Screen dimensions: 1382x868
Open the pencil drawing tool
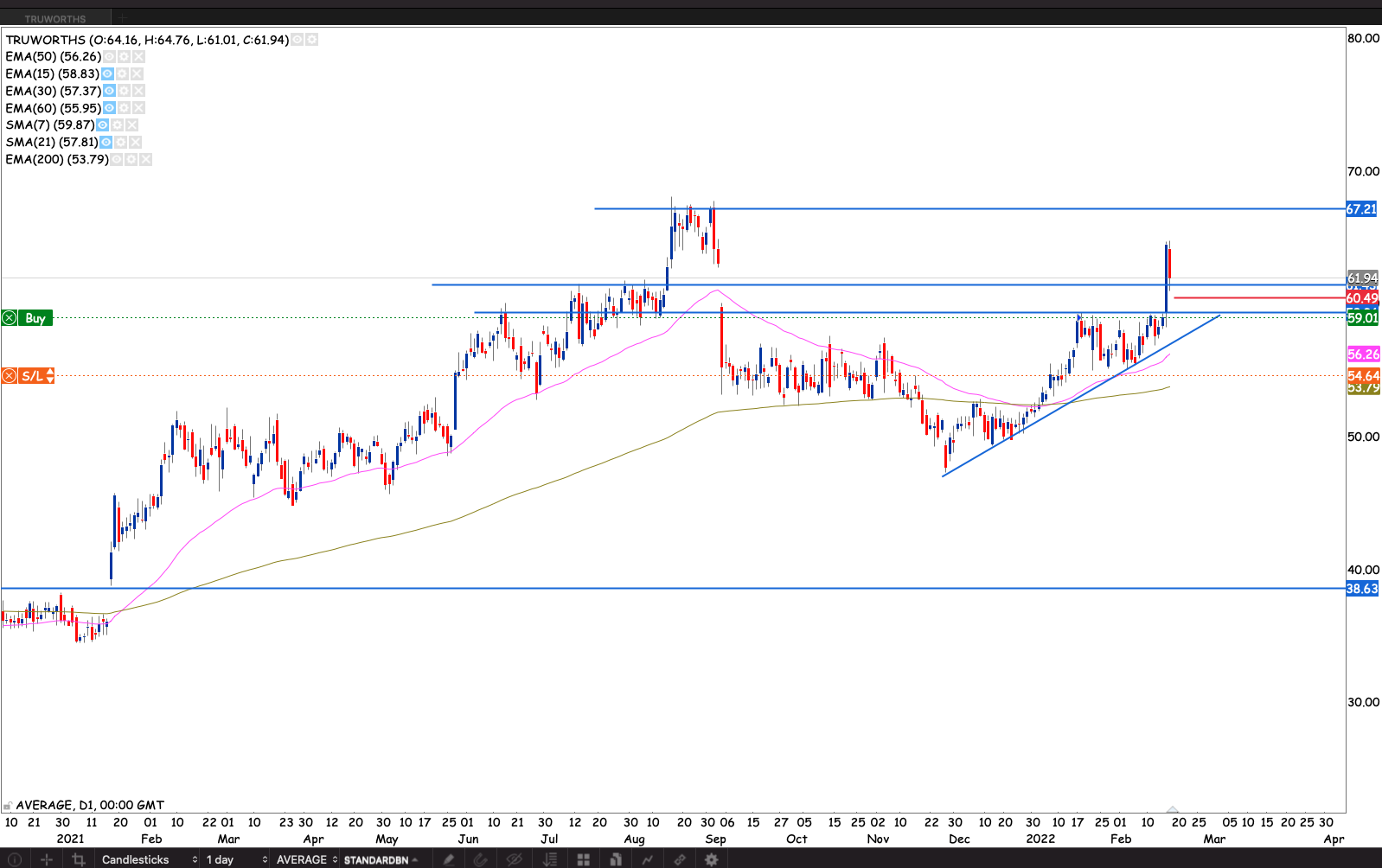448,859
